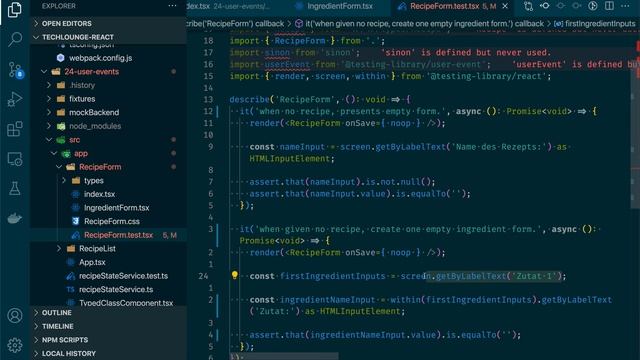The width and height of the screenshot is (640, 360).
Task: Click the red error marker in overview ruler
Action: pyautogui.click(x=637, y=46)
